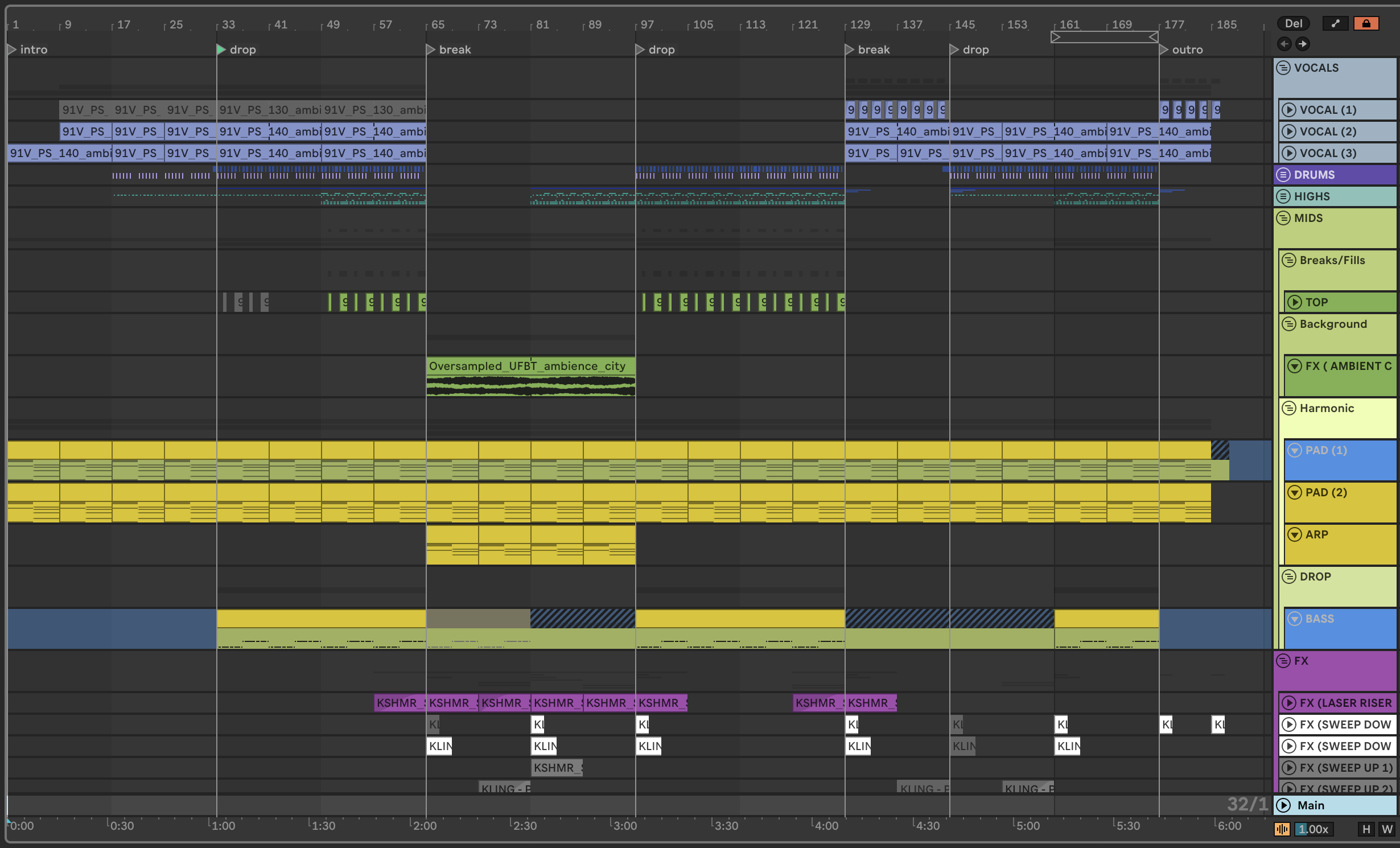Jump to next locator arrow

pos(1303,44)
